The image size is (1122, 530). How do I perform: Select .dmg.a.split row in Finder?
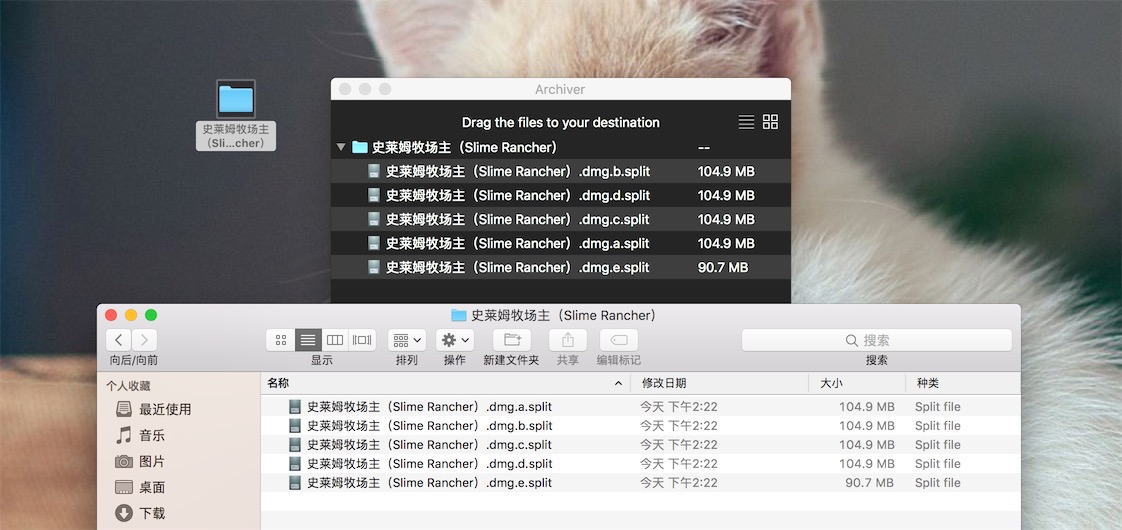coord(640,407)
